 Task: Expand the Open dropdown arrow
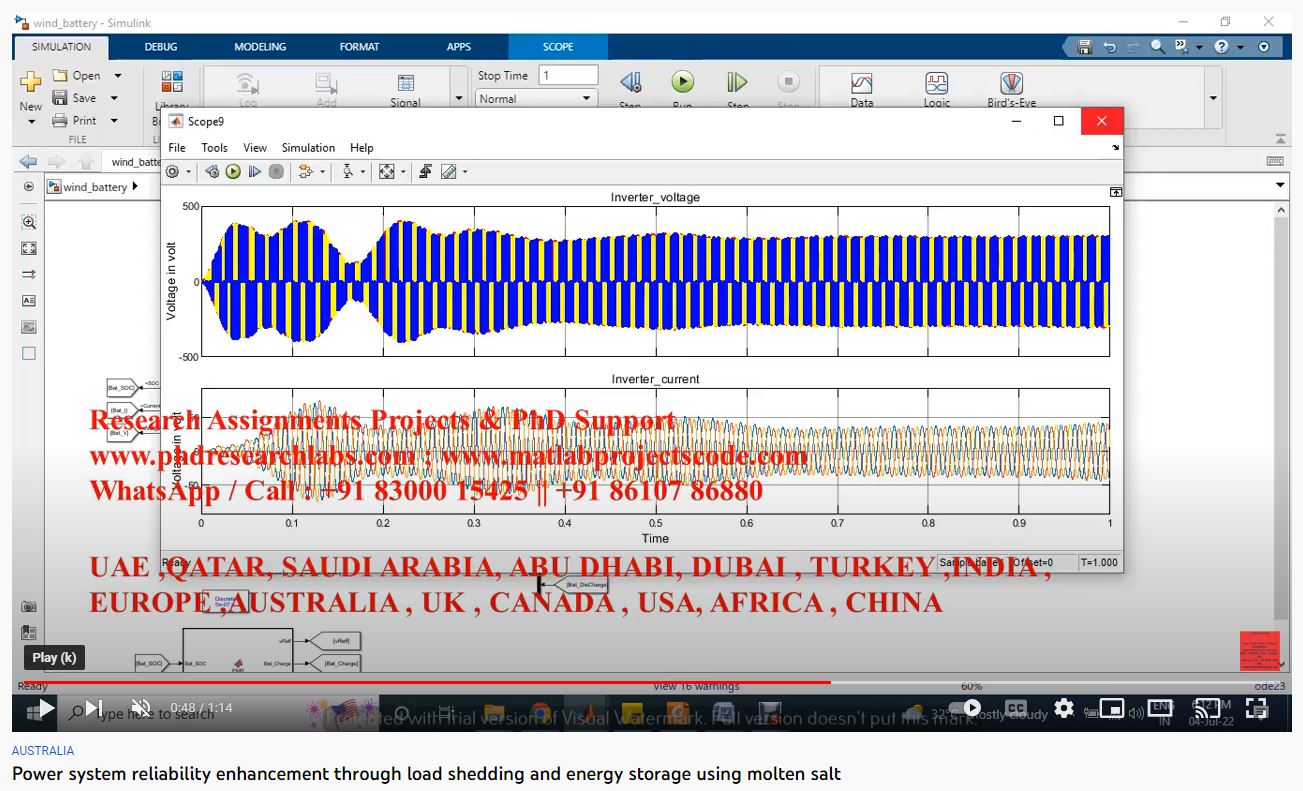[117, 76]
